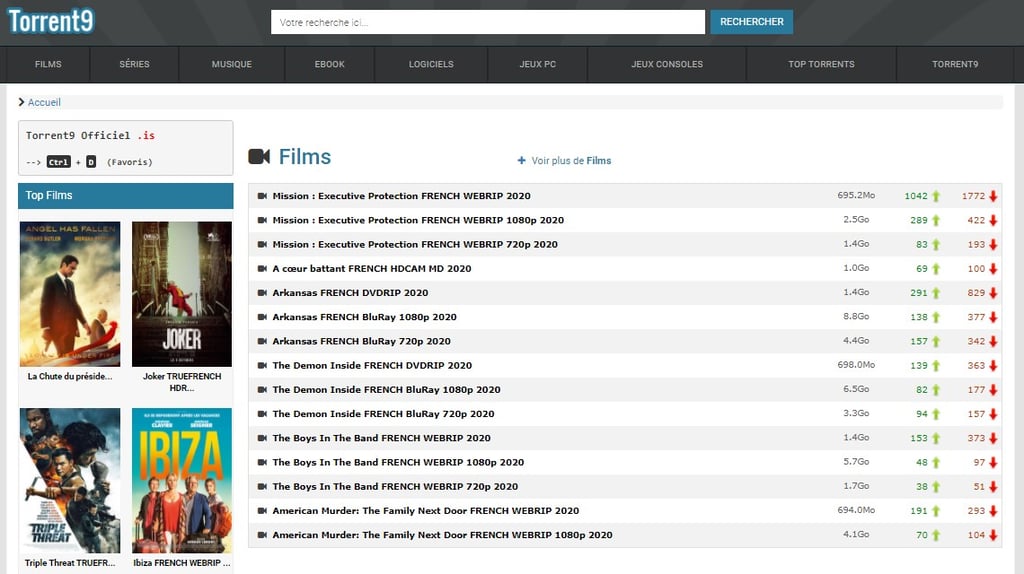1024x574 pixels.
Task: Open Joker TRUEFRENCH HDR... caption link
Action: (182, 382)
